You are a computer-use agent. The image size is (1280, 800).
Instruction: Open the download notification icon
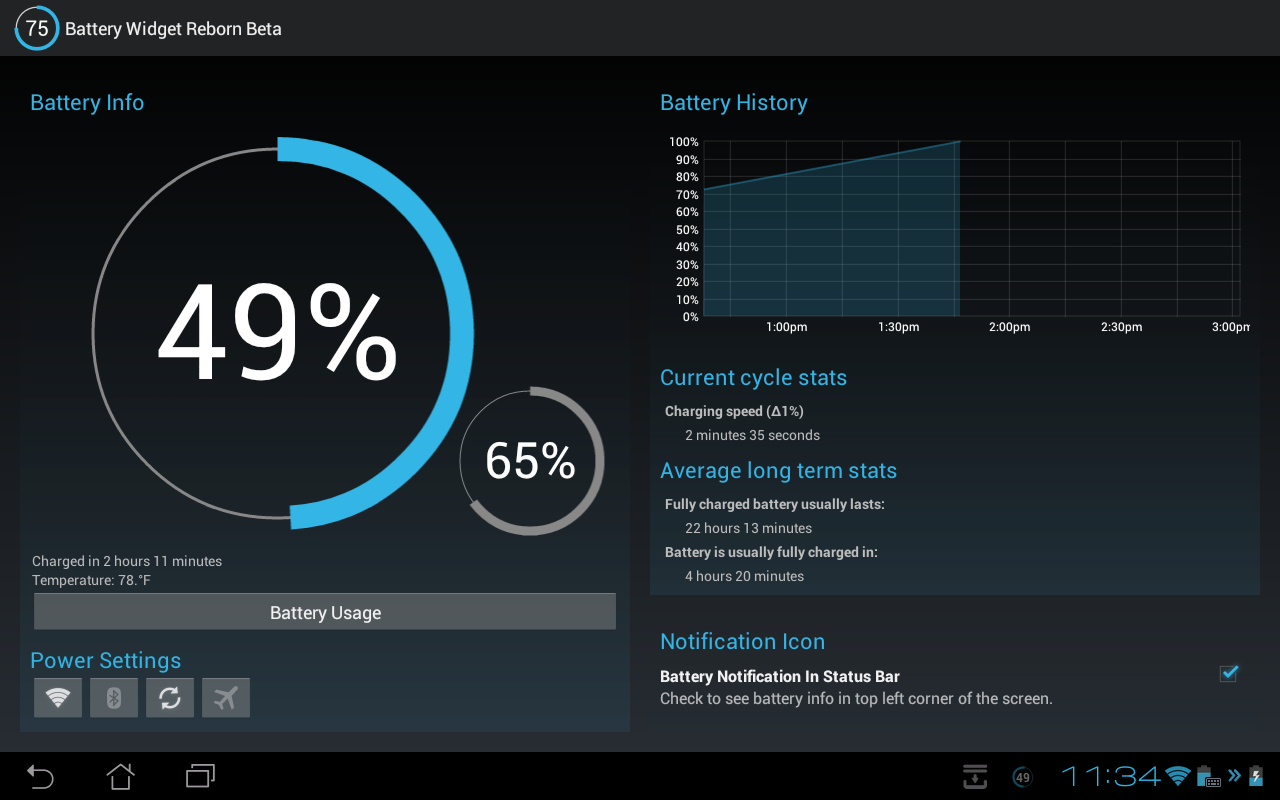(x=975, y=776)
